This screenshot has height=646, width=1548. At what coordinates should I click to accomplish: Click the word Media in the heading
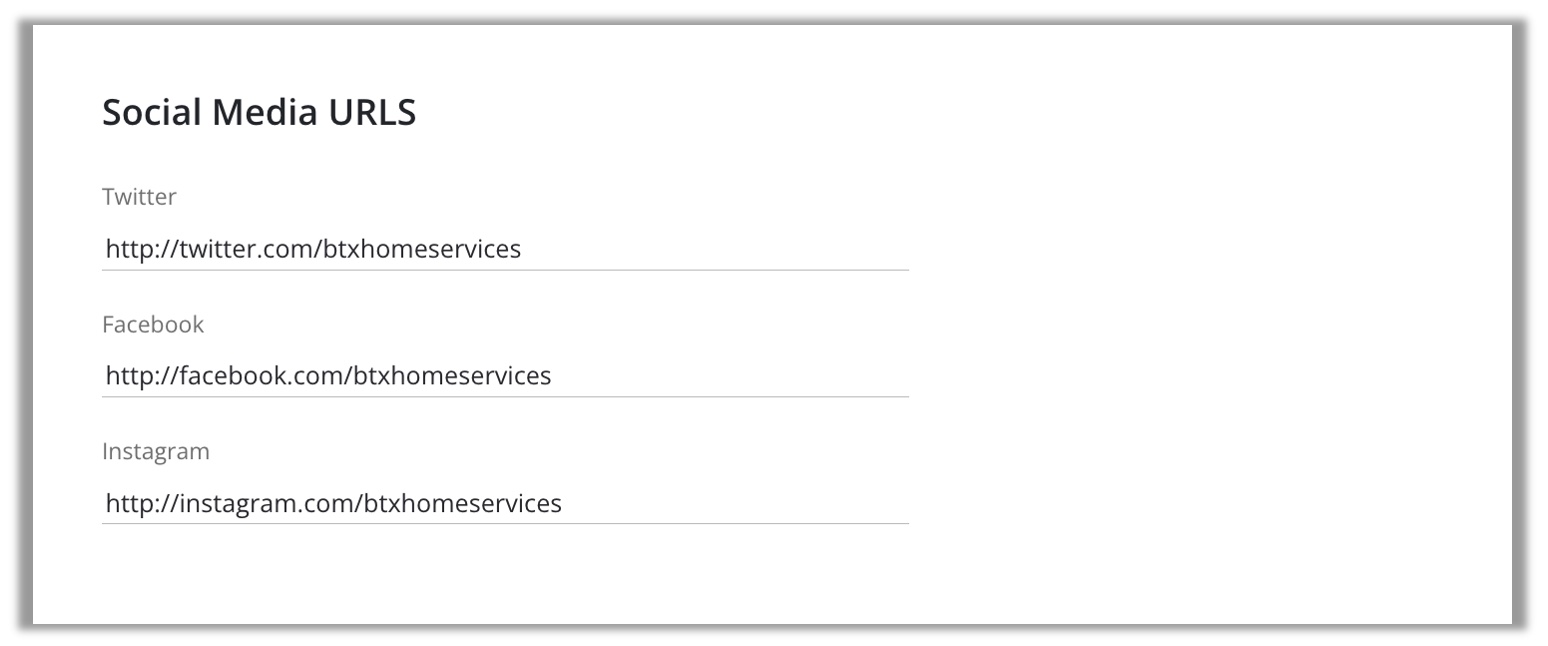pyautogui.click(x=254, y=112)
